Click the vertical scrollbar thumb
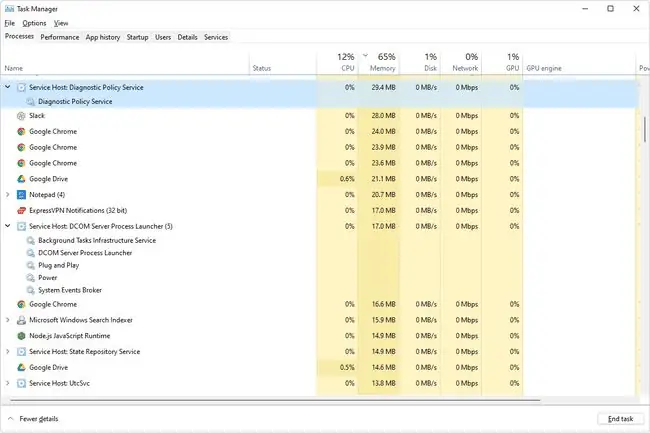Screen dimensions: 650x433 [x=645, y=130]
